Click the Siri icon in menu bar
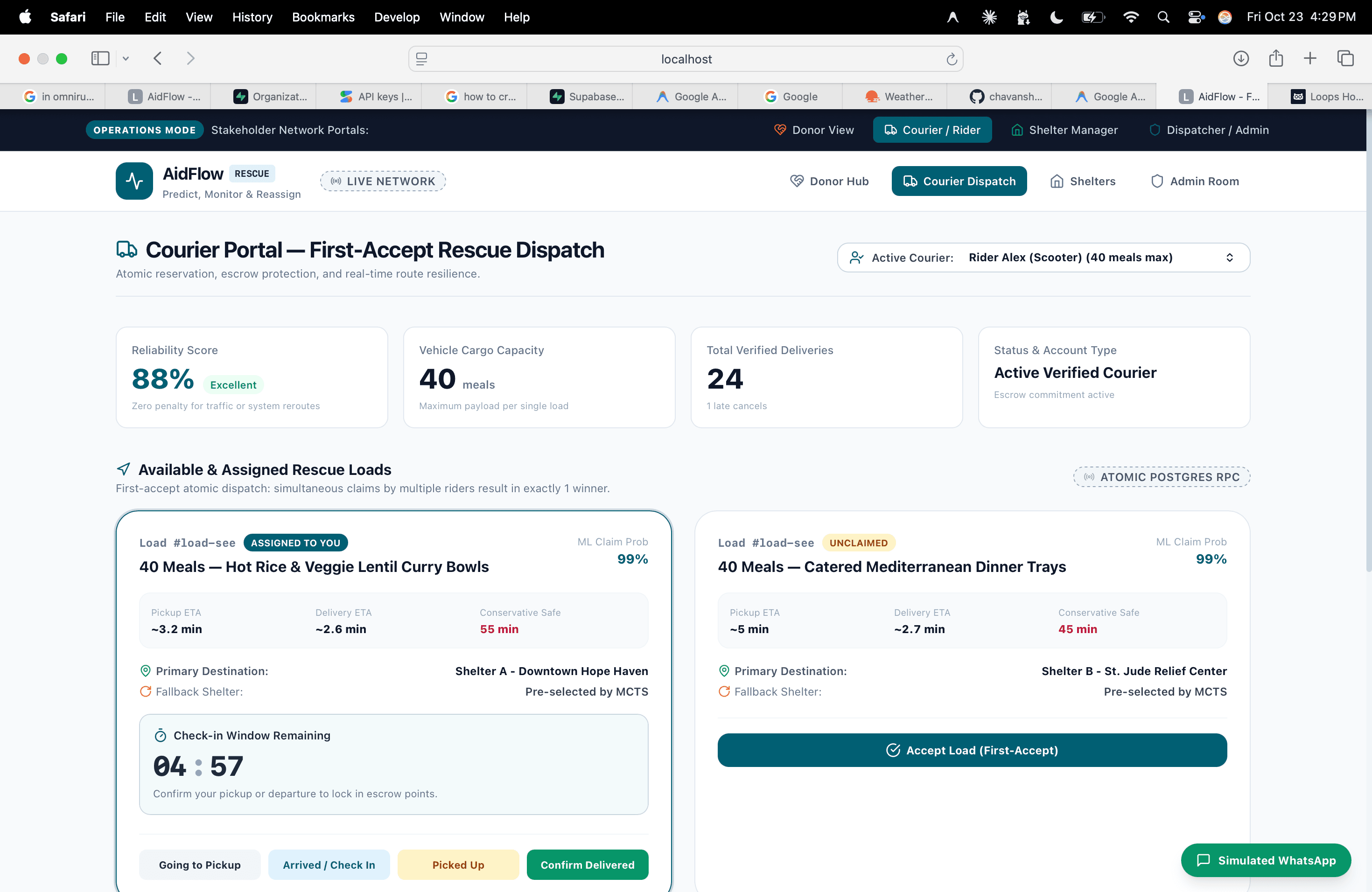The width and height of the screenshot is (1372, 892). click(1225, 17)
